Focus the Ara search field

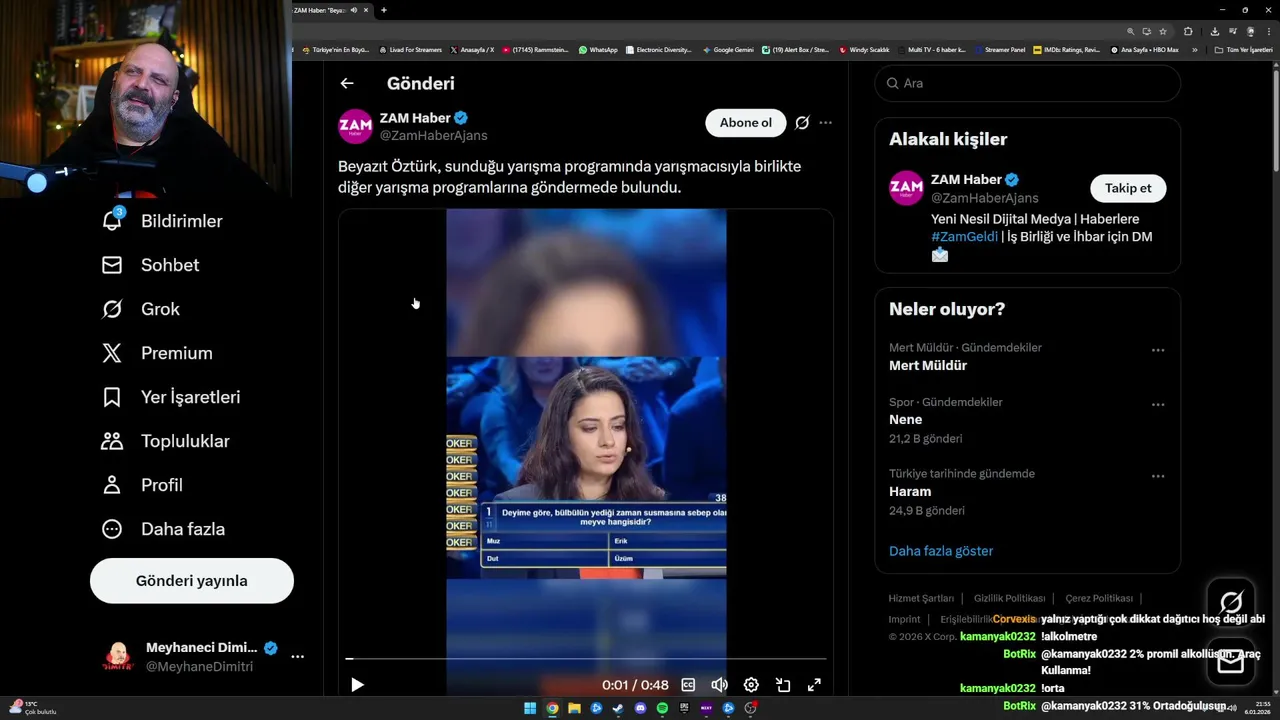point(1028,83)
